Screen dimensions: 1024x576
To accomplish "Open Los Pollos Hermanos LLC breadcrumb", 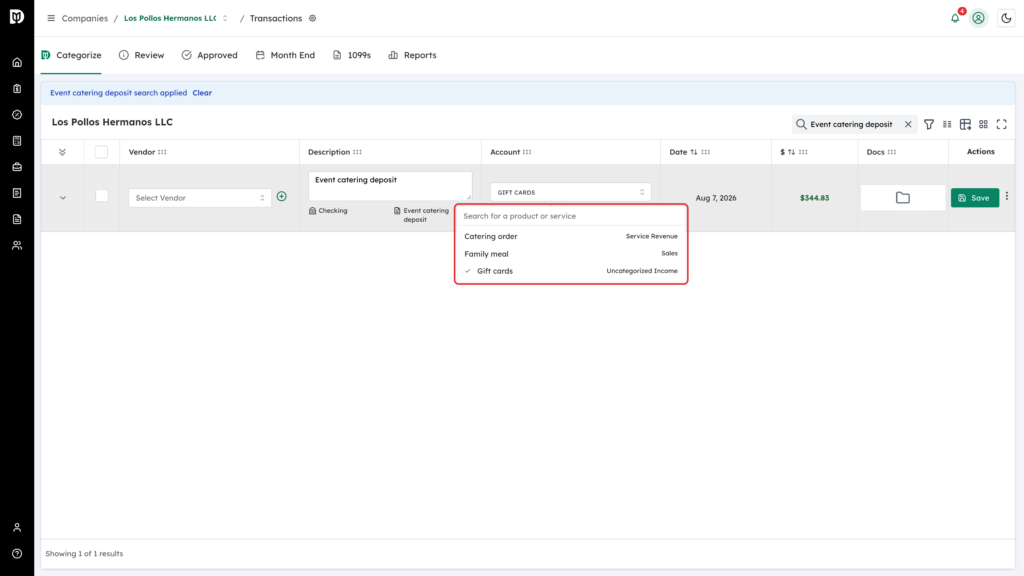I will point(170,18).
